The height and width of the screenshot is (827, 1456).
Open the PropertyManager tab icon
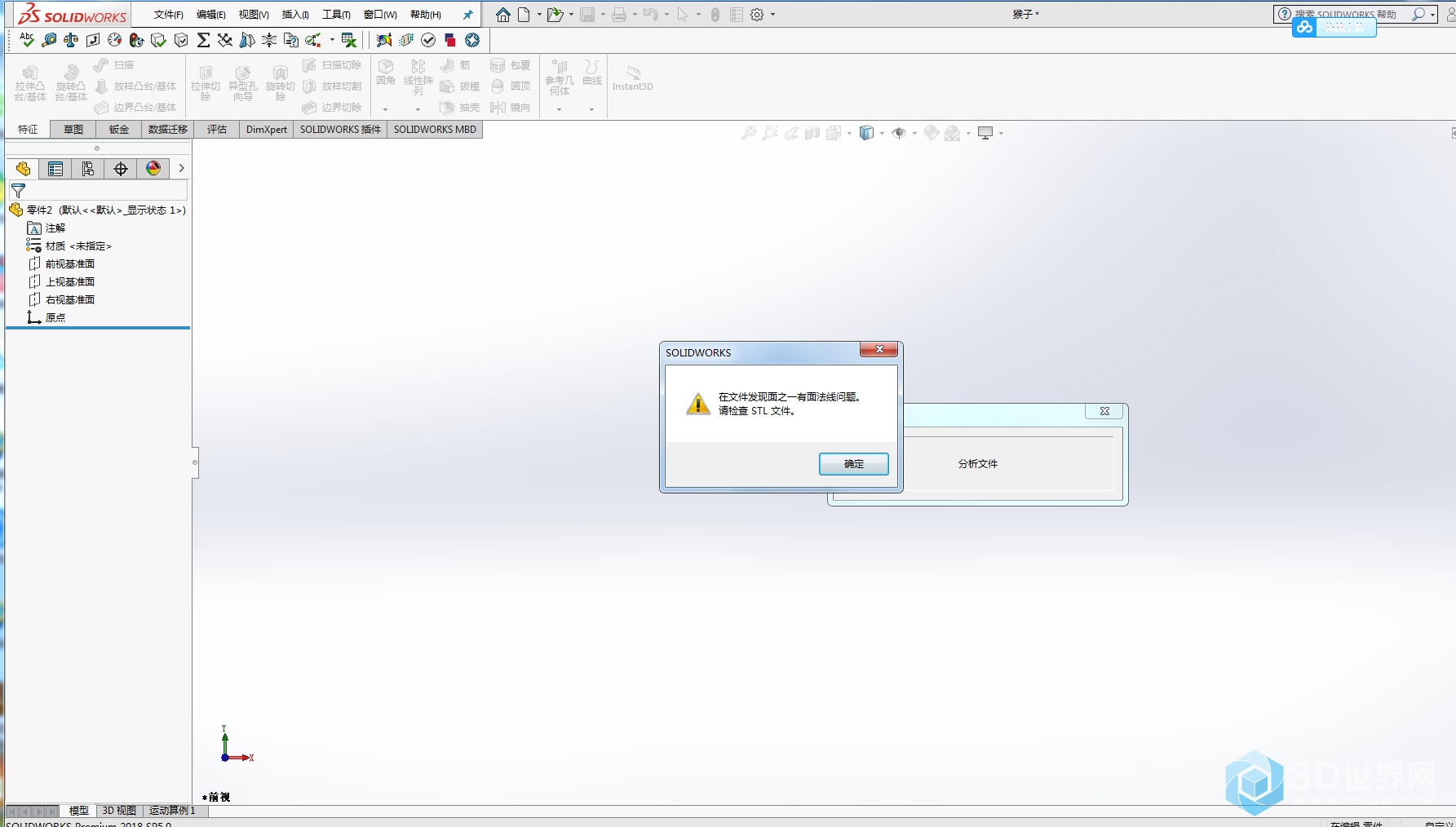point(55,169)
